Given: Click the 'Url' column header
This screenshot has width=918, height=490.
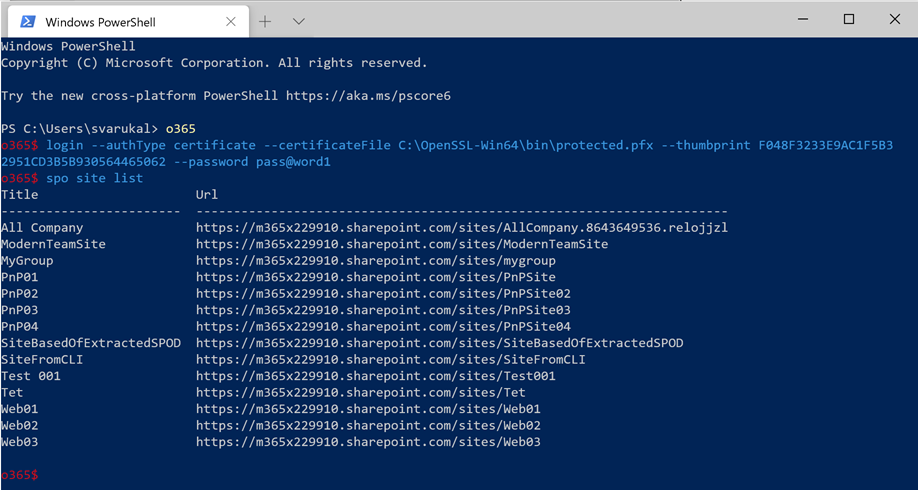Looking at the screenshot, I should (x=207, y=194).
